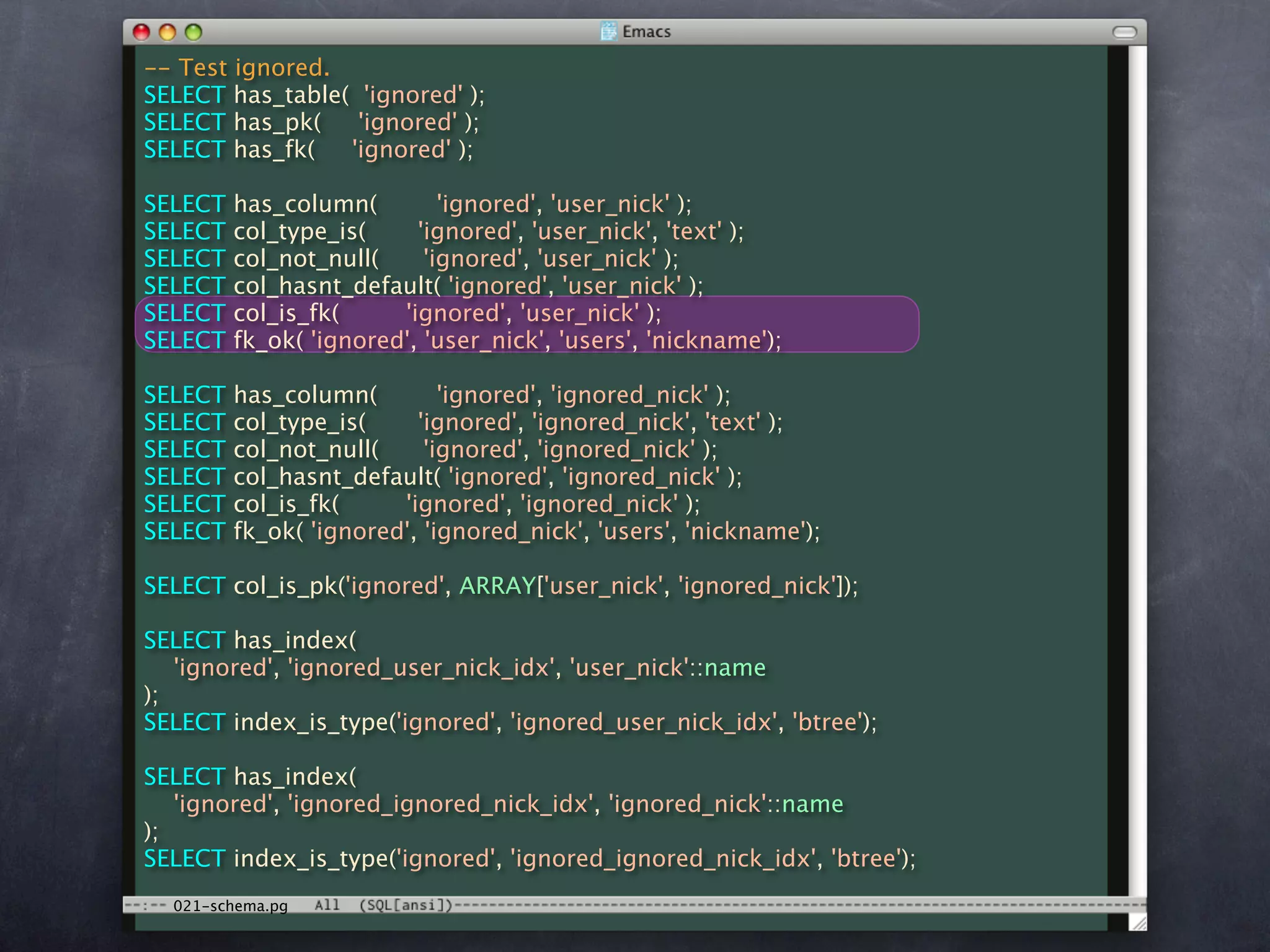Click col_not_null line with 'user_nick'
1270x952 pixels.
411,258
